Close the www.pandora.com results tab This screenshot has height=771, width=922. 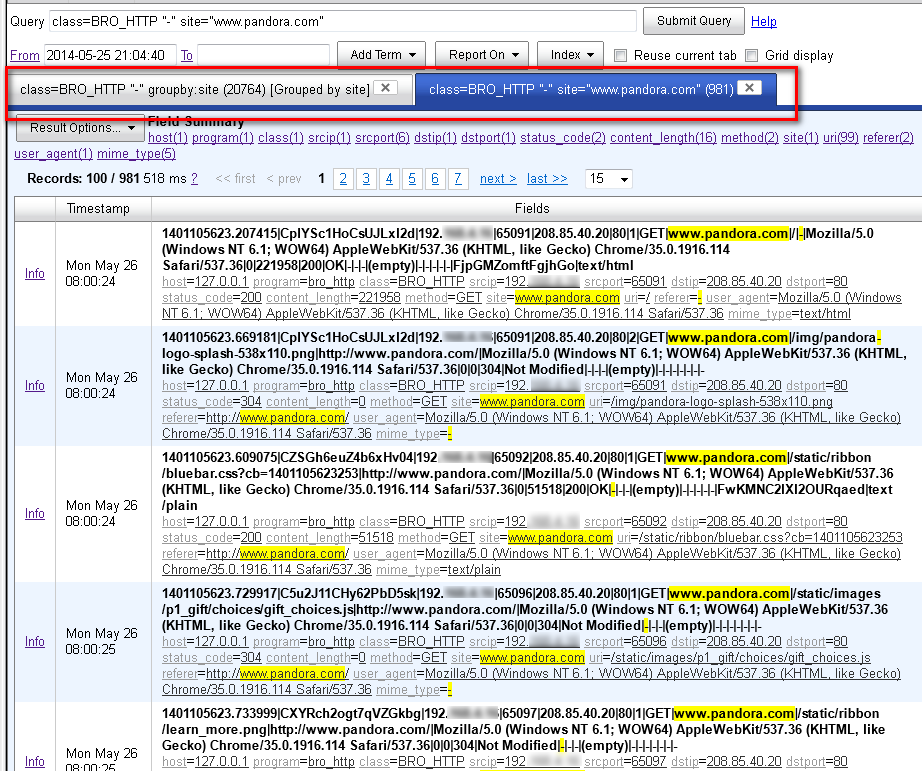[x=749, y=88]
